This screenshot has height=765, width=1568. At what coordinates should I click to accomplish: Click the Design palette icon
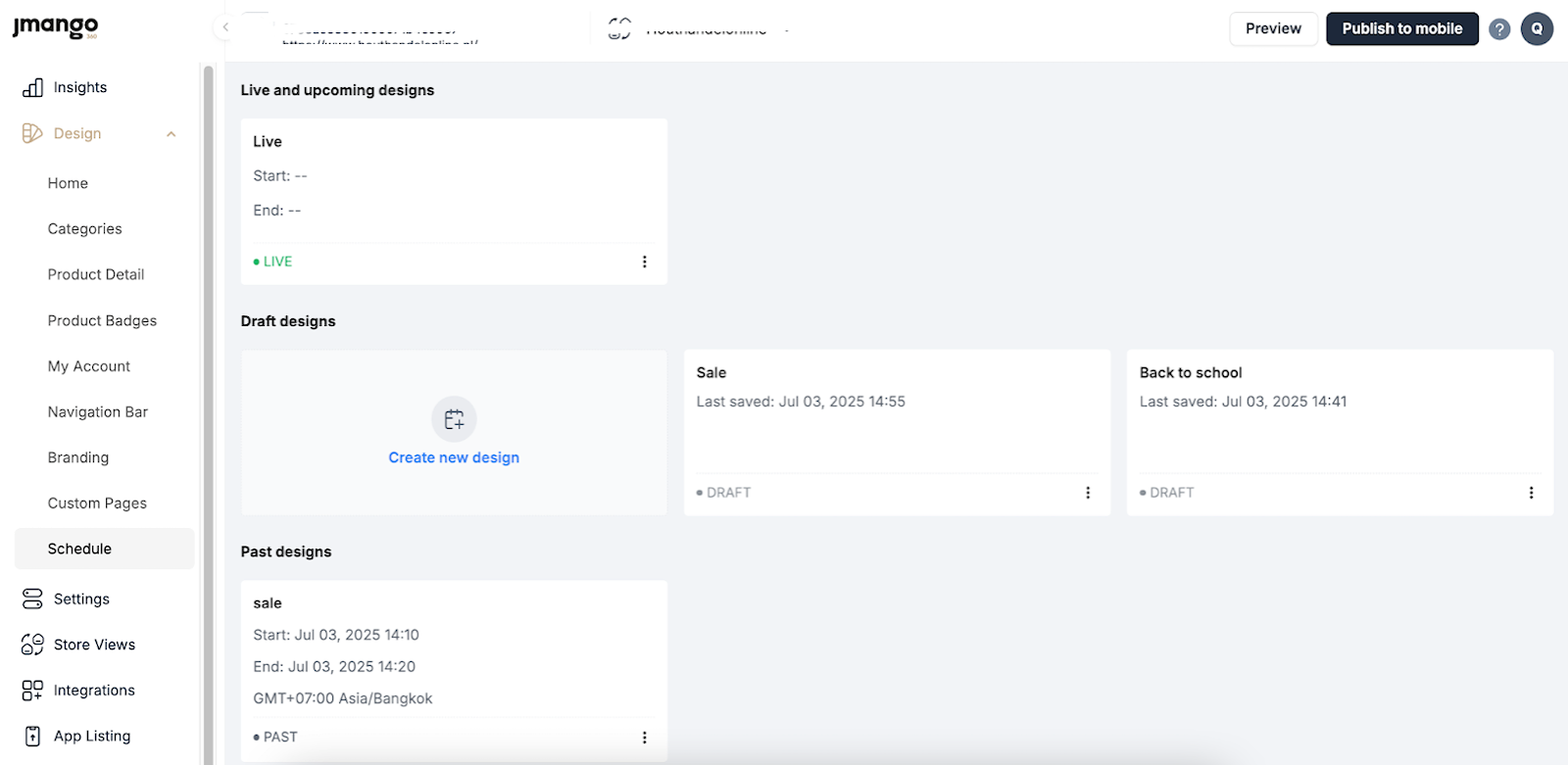[32, 133]
